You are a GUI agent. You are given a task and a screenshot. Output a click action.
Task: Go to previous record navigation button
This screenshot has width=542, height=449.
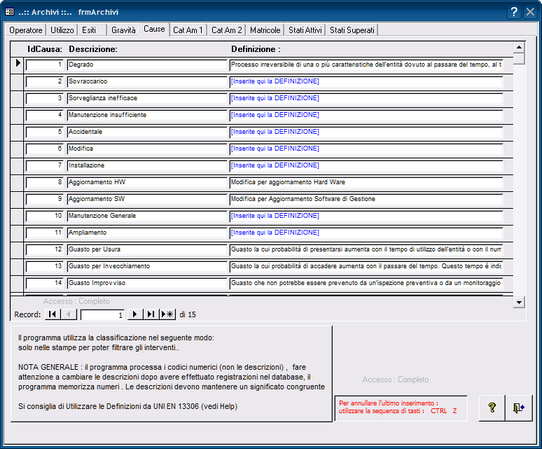point(68,314)
